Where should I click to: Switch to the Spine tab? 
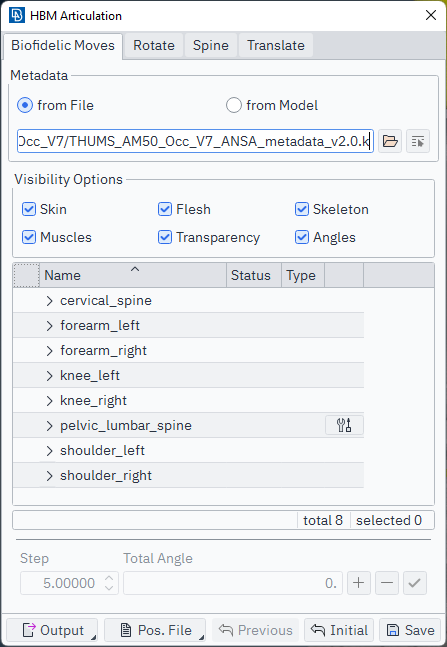(x=210, y=45)
